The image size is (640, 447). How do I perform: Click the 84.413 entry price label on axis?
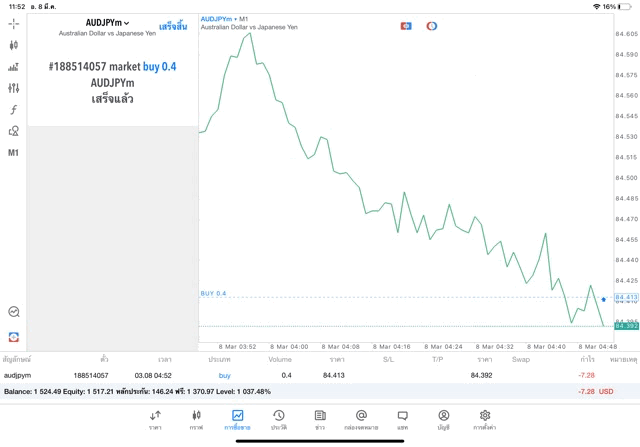click(626, 297)
